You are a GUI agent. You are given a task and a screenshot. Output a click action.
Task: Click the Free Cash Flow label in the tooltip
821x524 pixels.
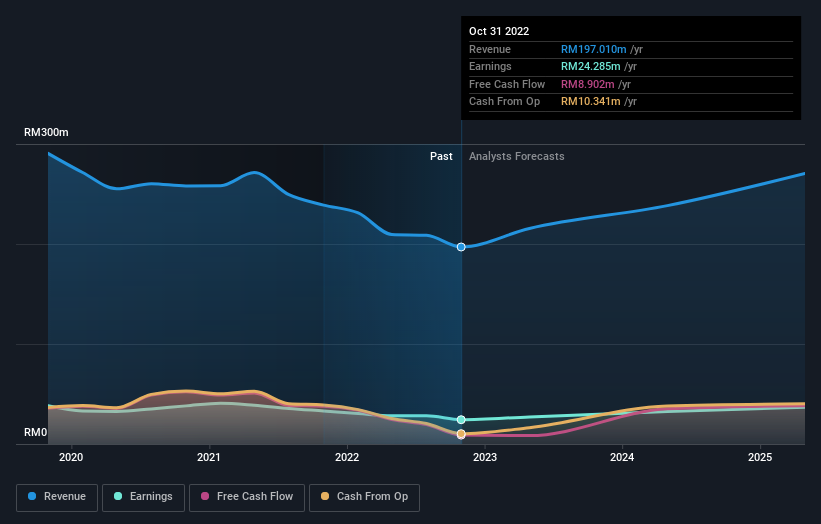click(x=507, y=84)
